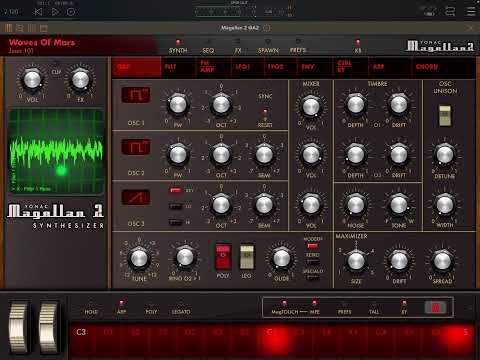Click the OSC 1 PW knob
The image size is (480, 360).
click(x=178, y=105)
